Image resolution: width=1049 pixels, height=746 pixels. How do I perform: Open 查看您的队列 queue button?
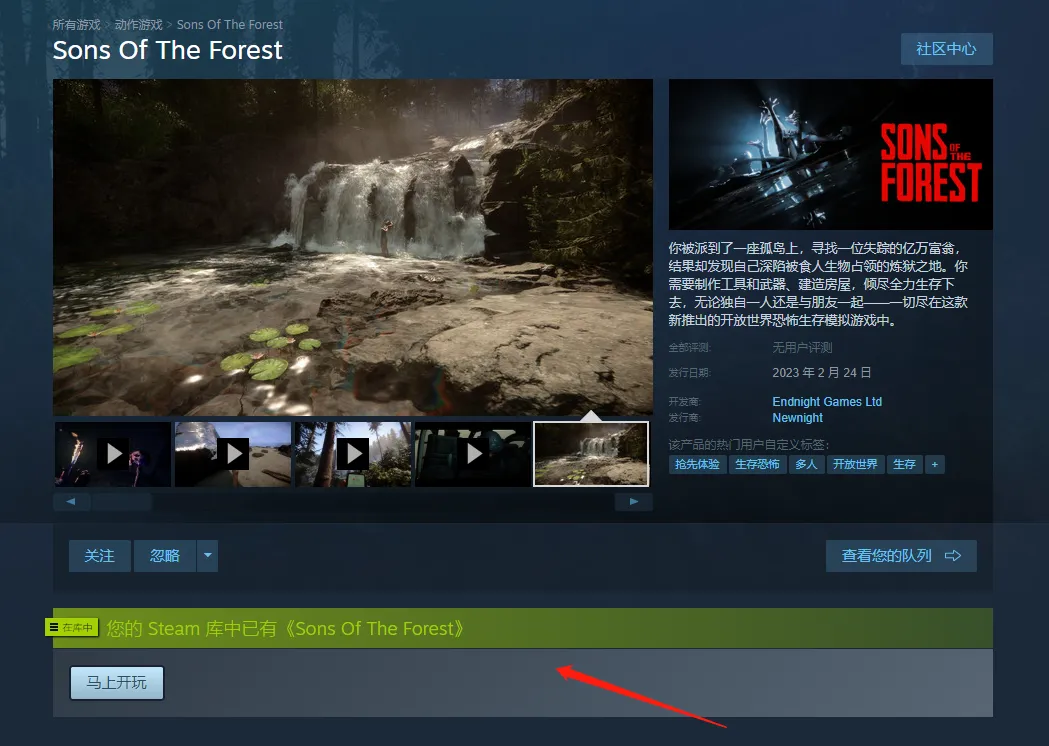(x=901, y=556)
